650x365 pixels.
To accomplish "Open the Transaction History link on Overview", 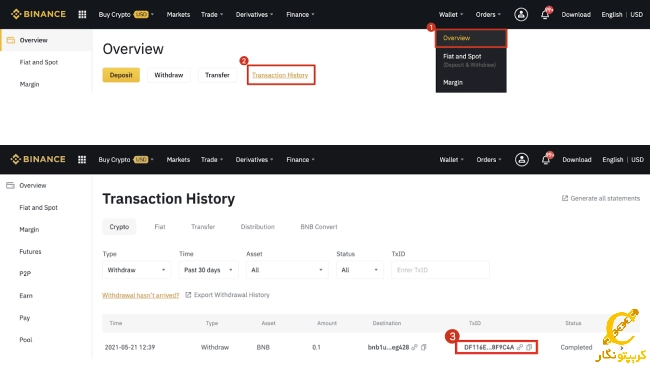I will tap(280, 75).
